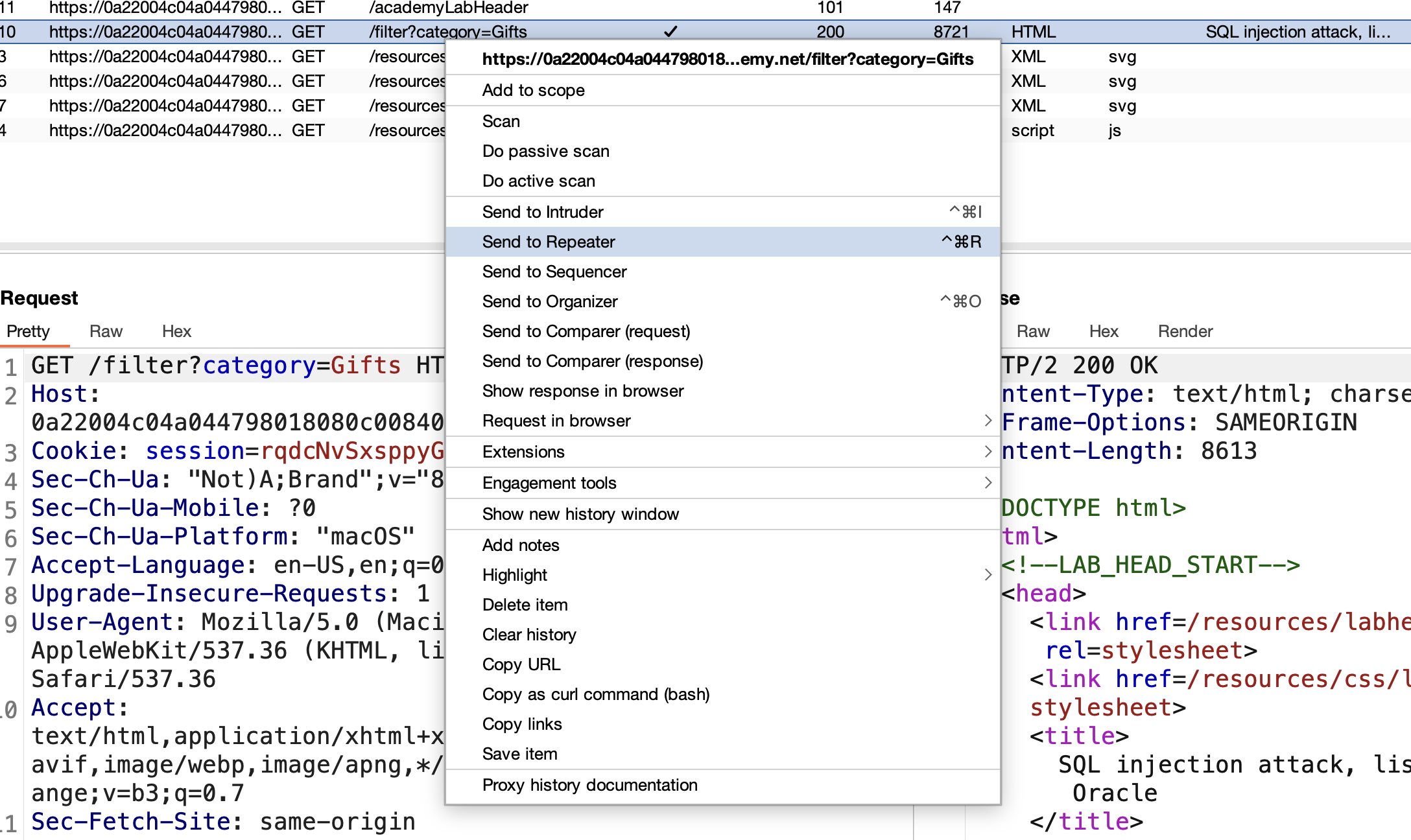
Task: Switch to Hex tab in Request panel
Action: (176, 331)
